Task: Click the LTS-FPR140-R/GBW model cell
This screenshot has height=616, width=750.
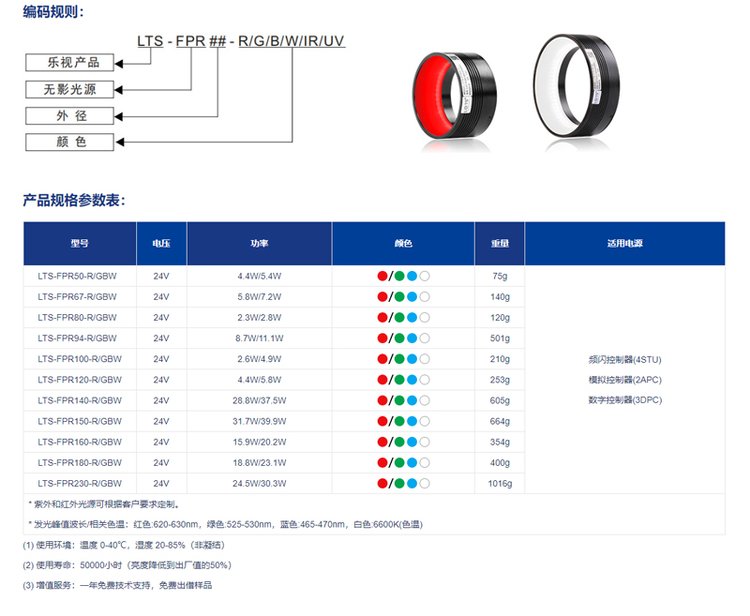Action: 80,400
